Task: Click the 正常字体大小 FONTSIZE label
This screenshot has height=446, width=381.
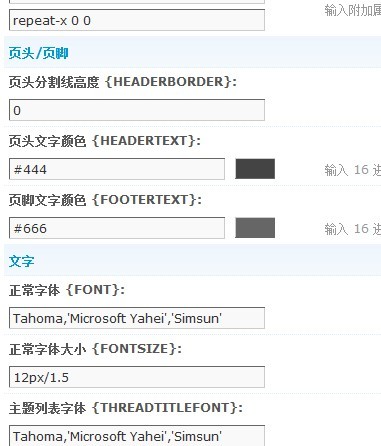Action: (95, 349)
